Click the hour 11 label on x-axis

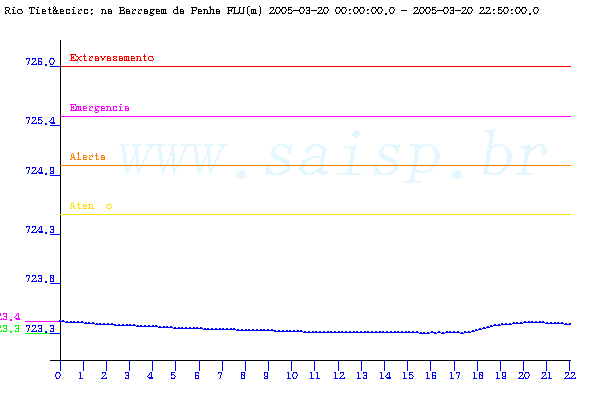coord(315,376)
